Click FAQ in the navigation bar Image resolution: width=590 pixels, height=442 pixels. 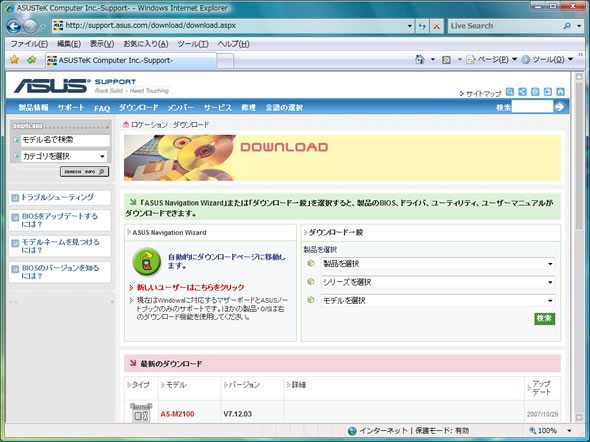click(102, 108)
